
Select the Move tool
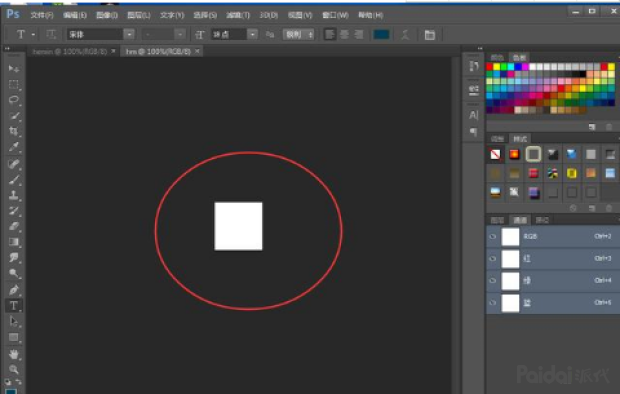(x=13, y=68)
